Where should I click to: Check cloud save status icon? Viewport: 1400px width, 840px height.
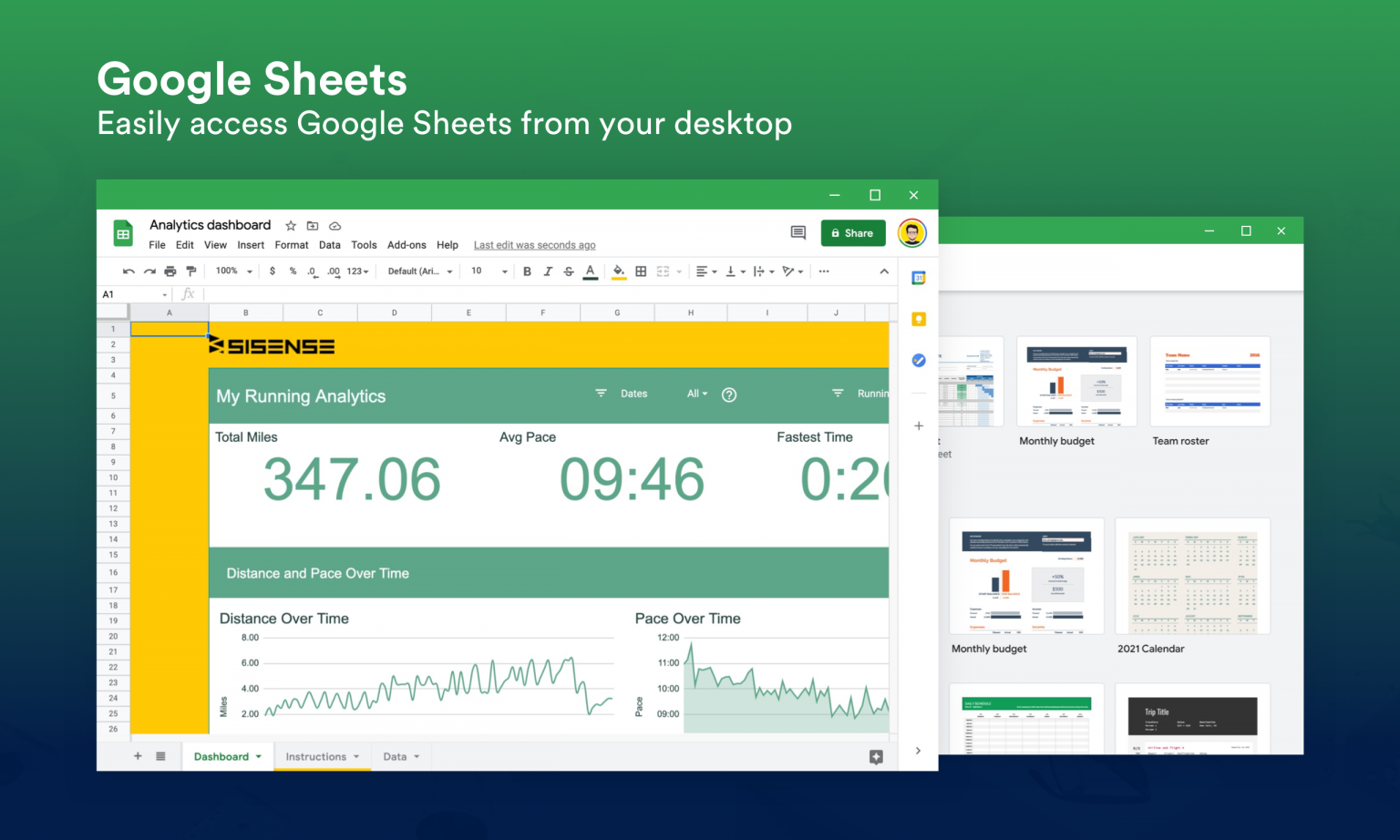point(335,226)
